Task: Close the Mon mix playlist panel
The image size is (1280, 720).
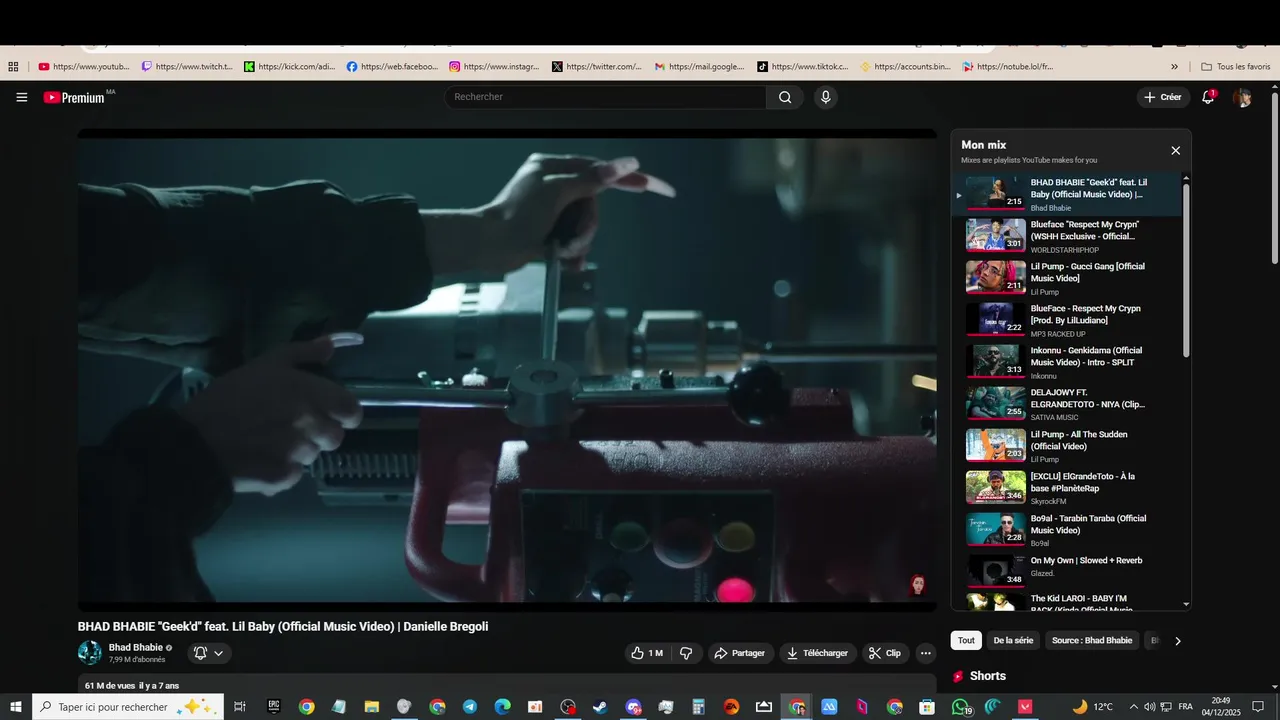Action: point(1176,151)
